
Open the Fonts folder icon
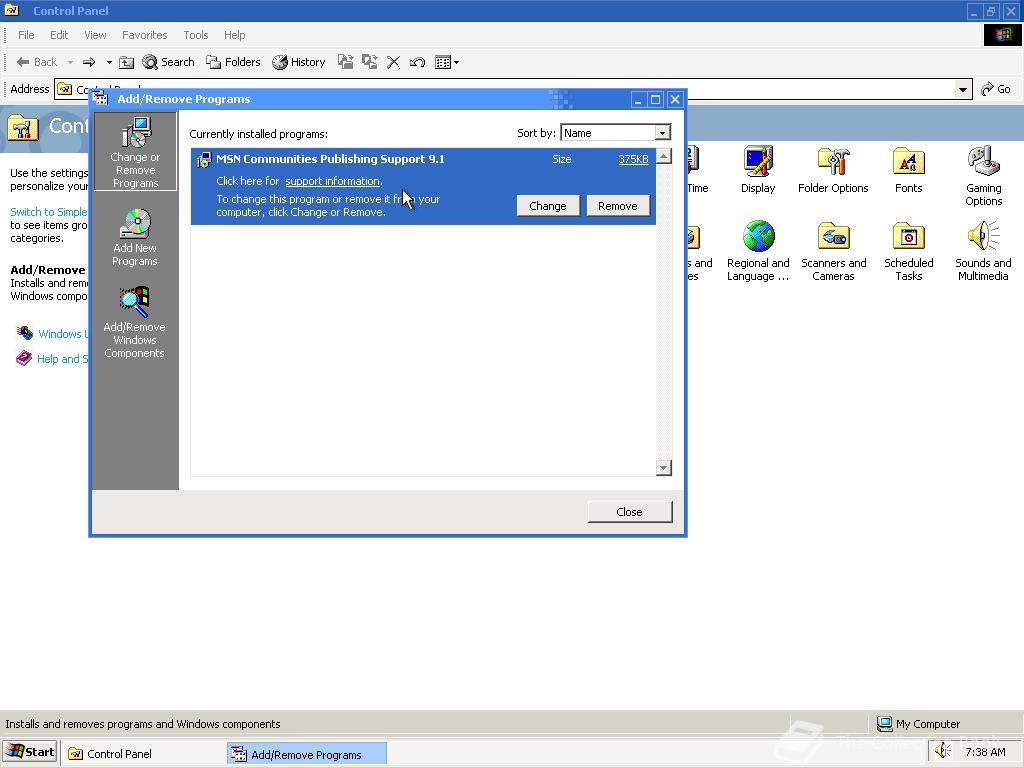(x=908, y=170)
